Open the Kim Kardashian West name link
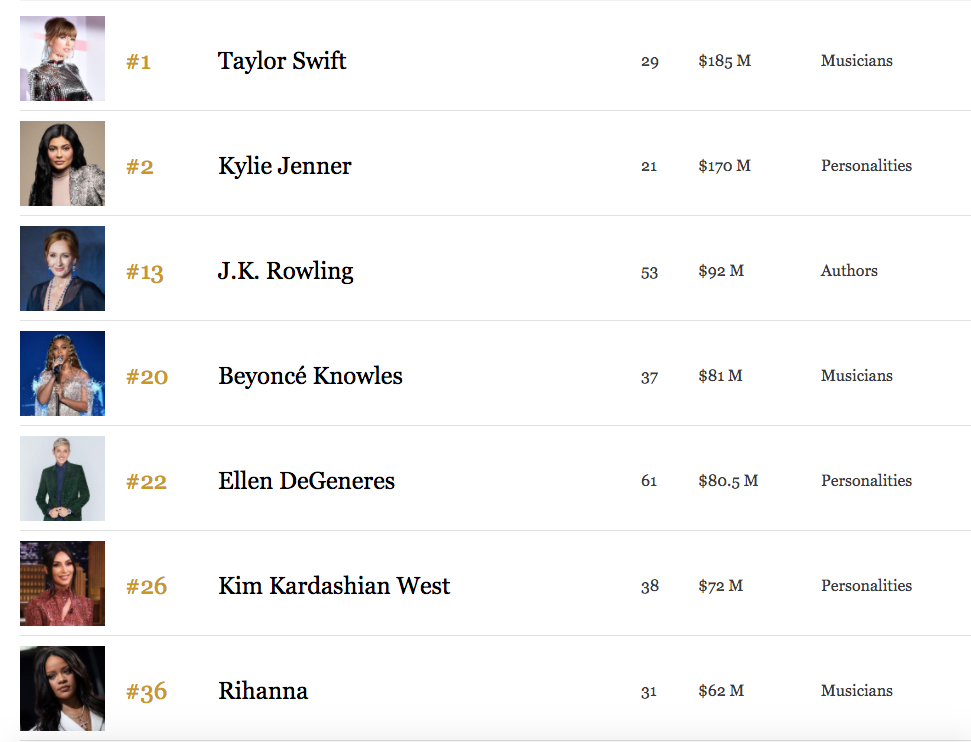 coord(334,586)
